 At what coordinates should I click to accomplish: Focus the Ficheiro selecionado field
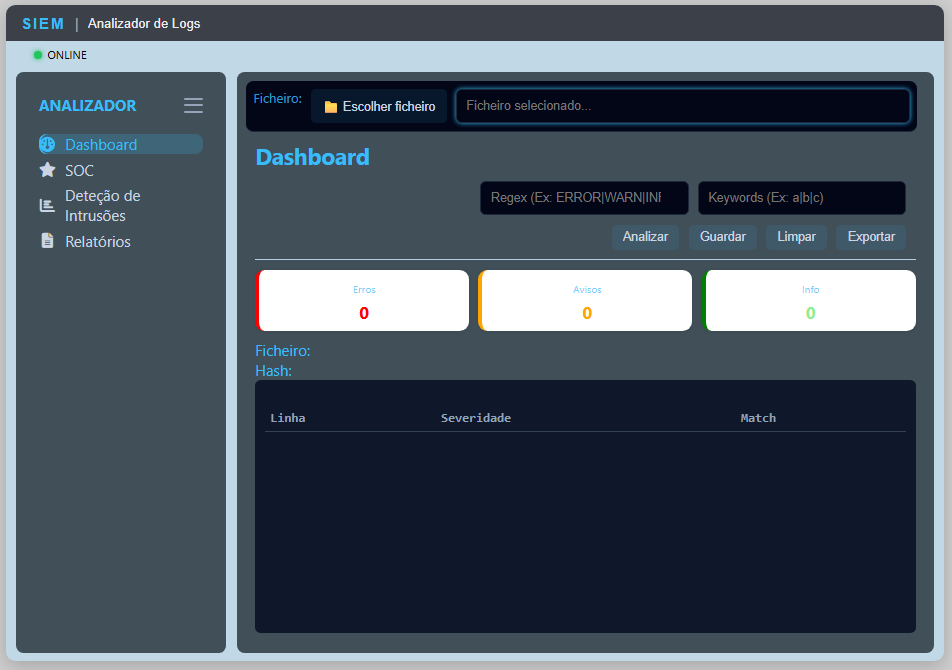pos(683,106)
